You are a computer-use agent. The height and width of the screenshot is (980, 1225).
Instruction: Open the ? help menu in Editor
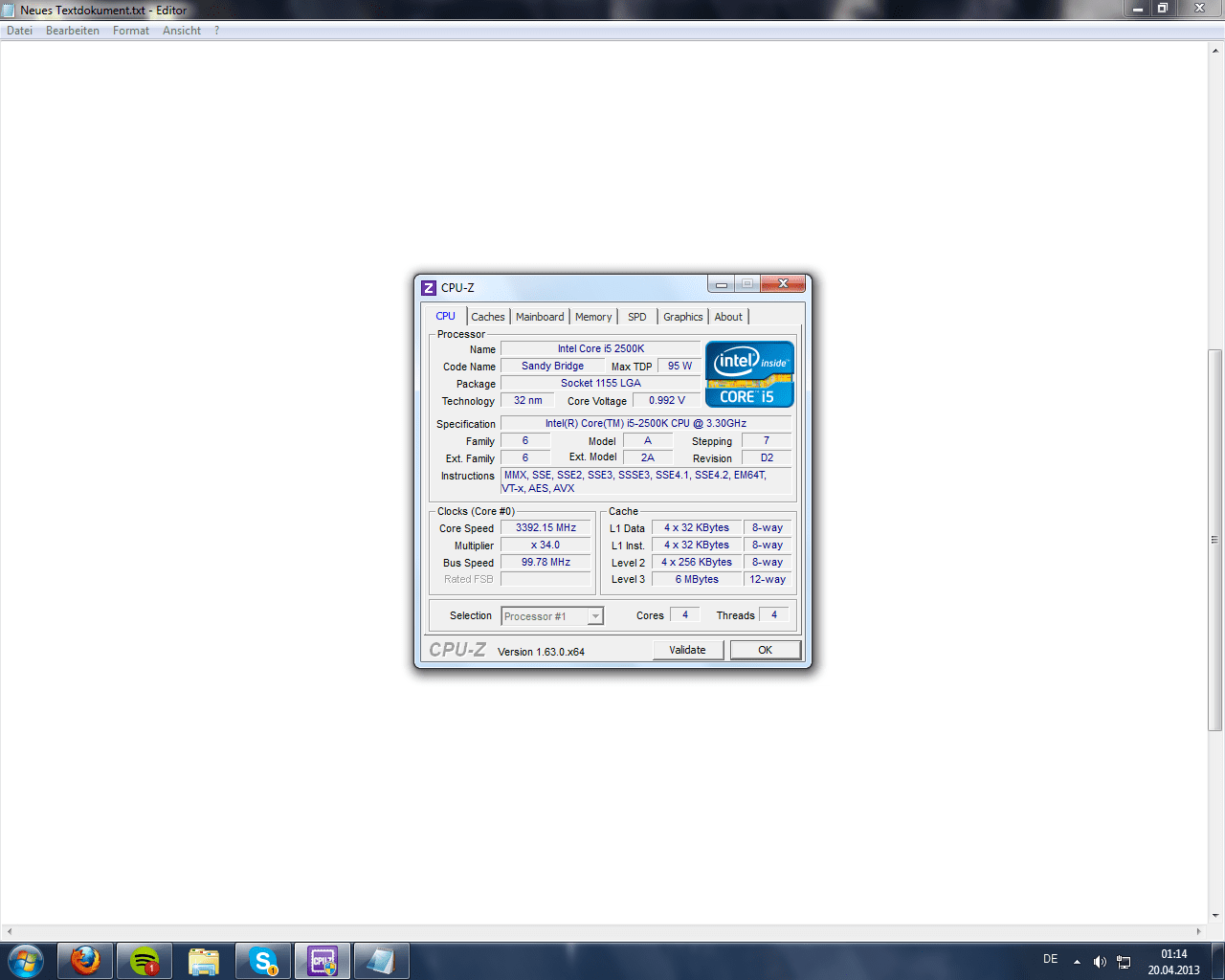point(217,31)
